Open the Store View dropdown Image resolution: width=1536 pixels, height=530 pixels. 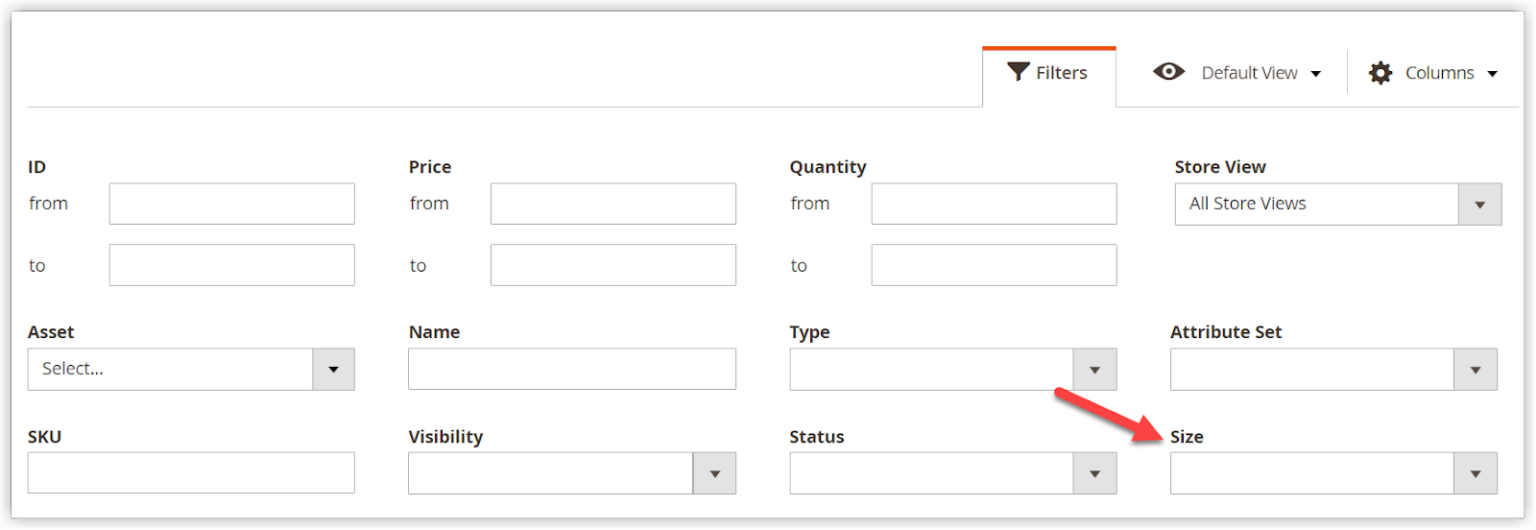(1337, 204)
